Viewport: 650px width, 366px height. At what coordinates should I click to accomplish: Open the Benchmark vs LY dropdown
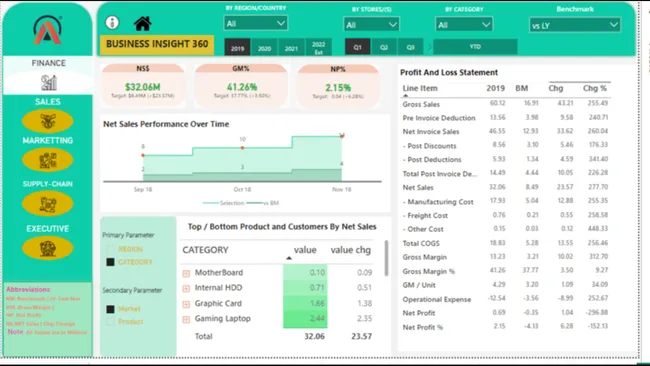pos(575,25)
